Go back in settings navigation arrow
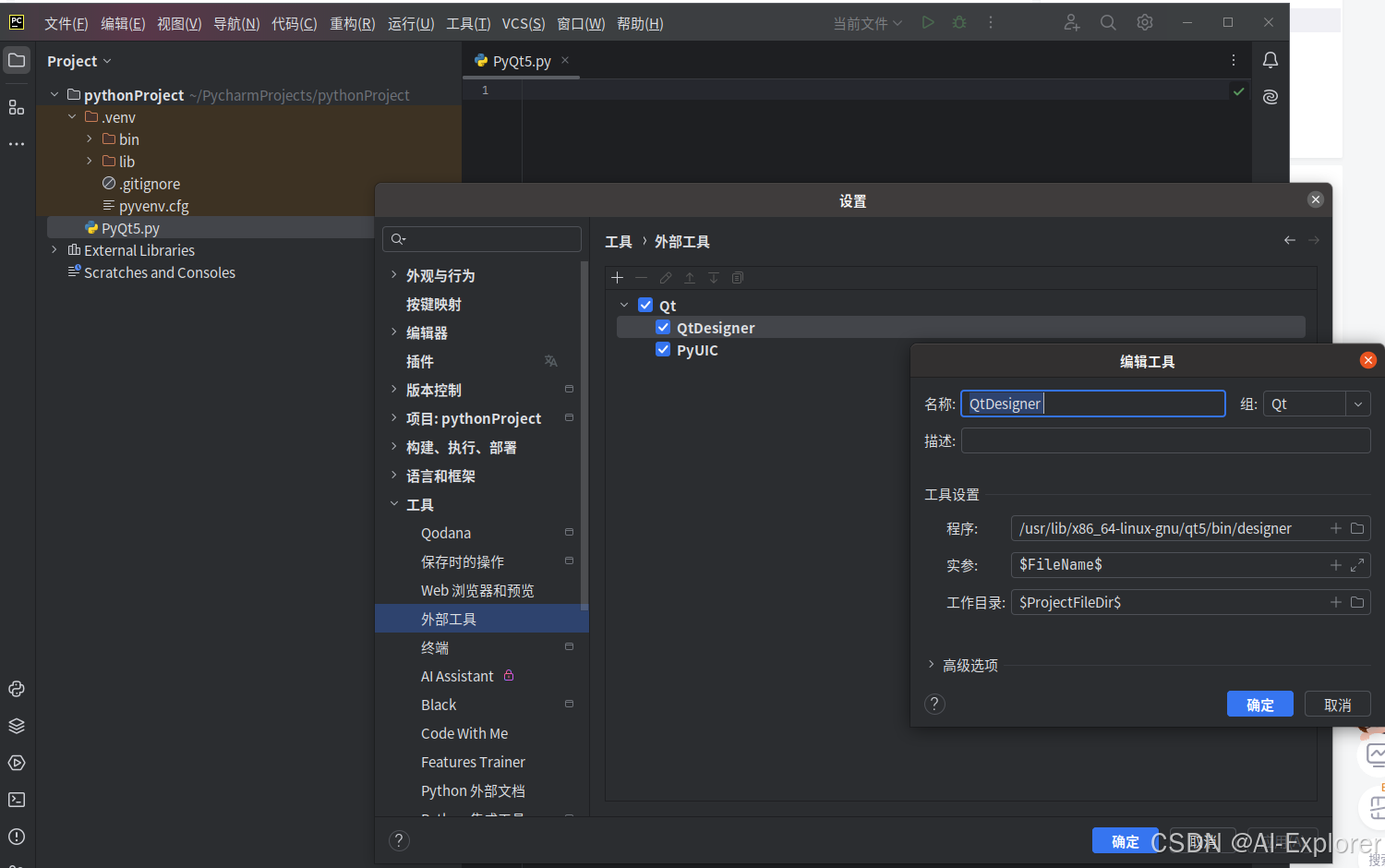The image size is (1385, 868). tap(1290, 240)
